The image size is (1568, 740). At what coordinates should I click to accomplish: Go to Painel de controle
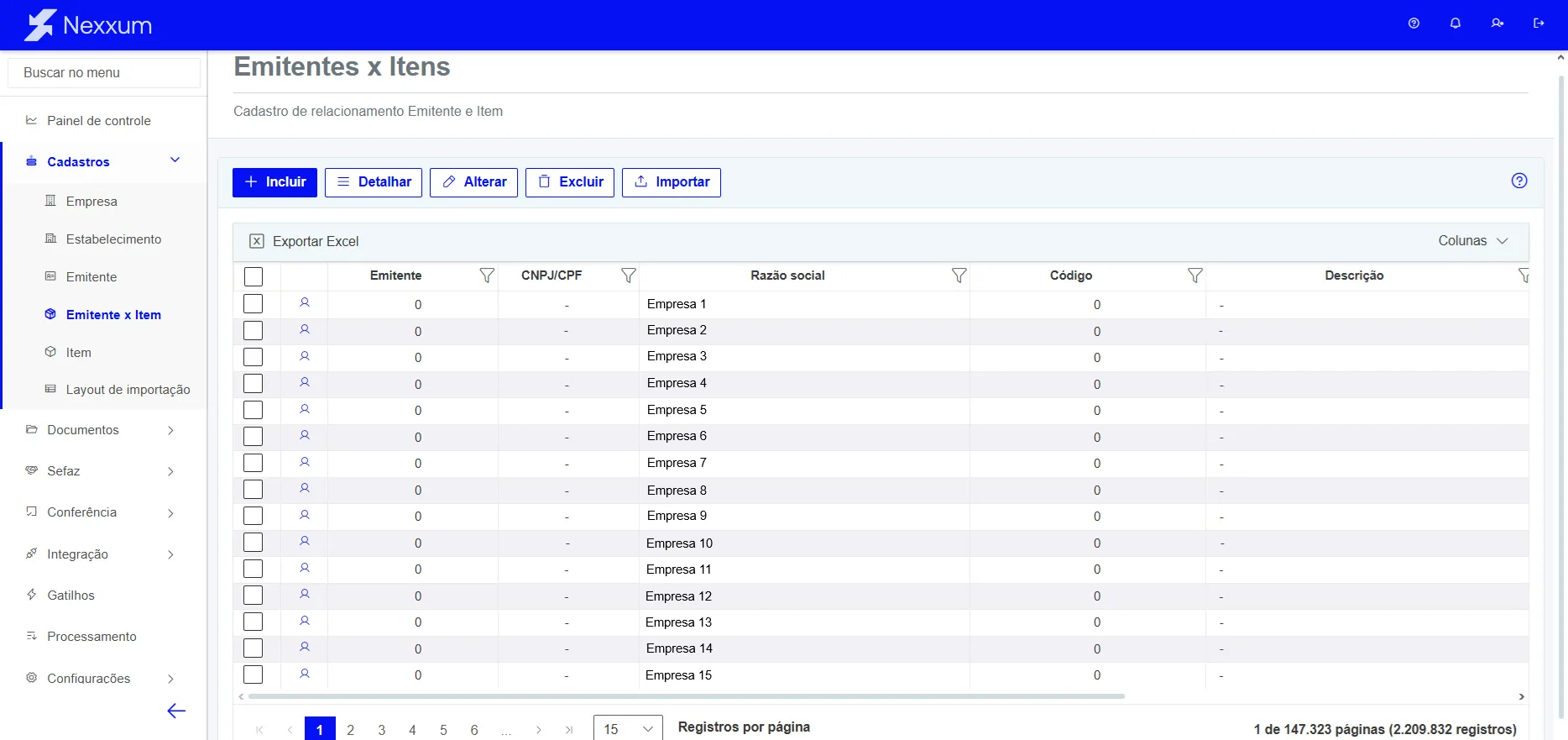[x=99, y=121]
